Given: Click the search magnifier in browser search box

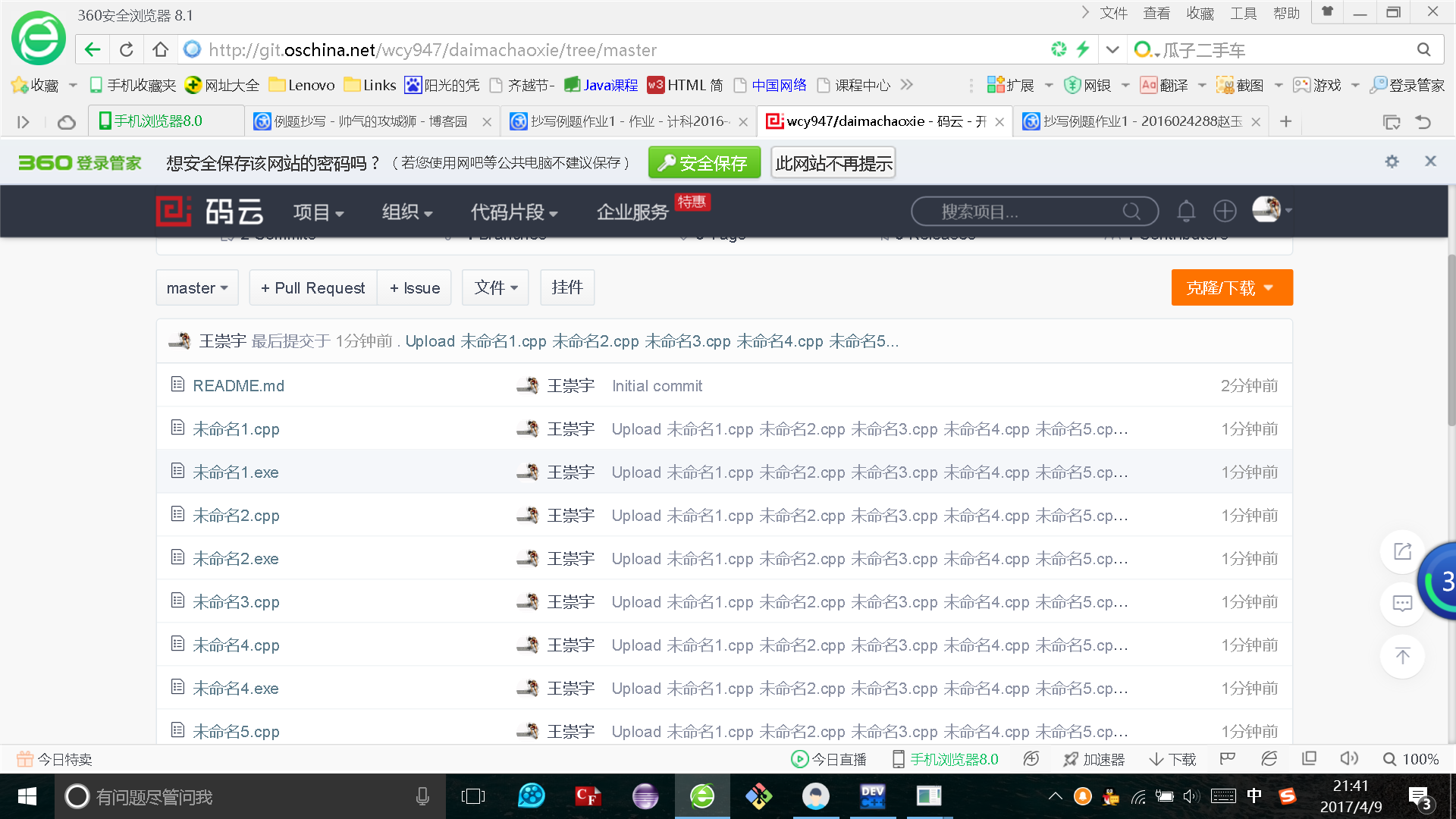Looking at the screenshot, I should coord(1423,50).
